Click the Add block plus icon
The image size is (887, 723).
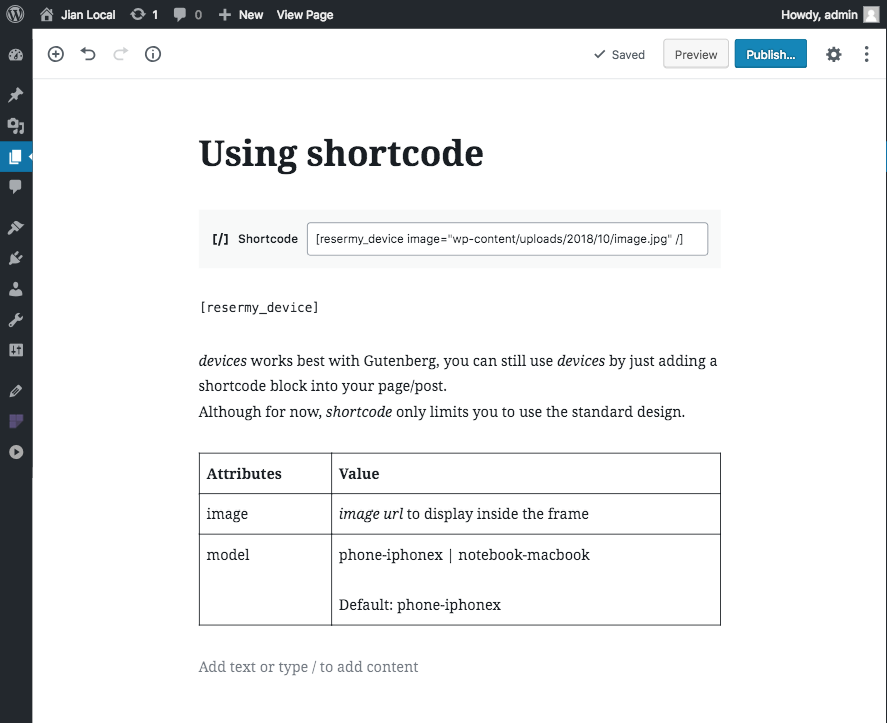point(55,54)
